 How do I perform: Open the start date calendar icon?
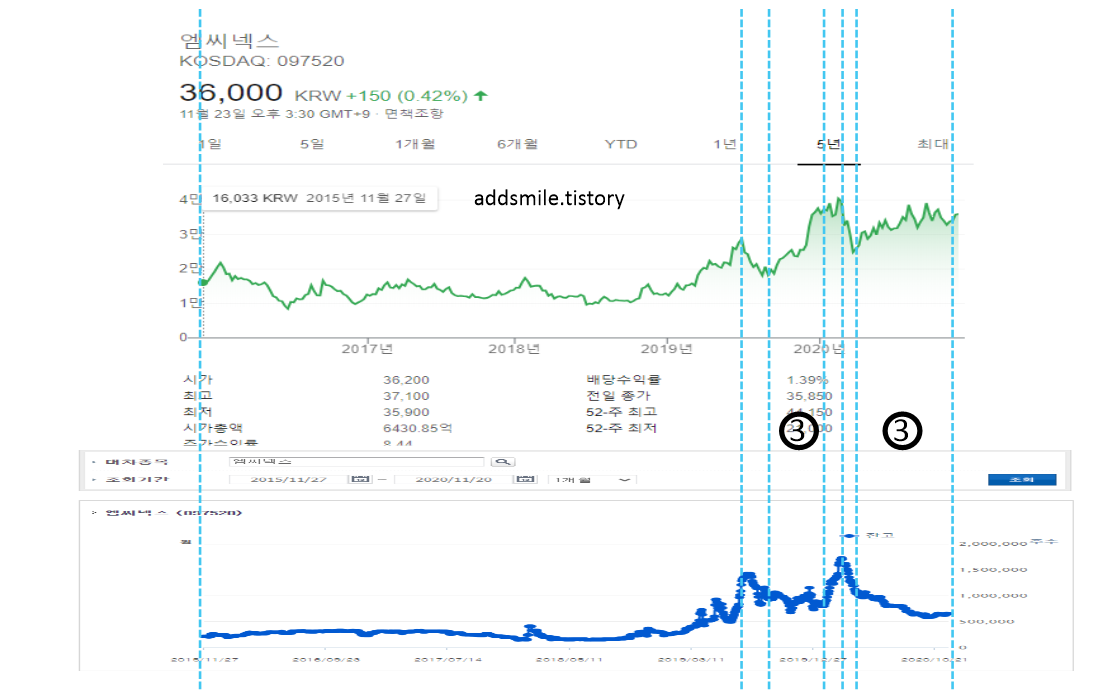(x=360, y=479)
